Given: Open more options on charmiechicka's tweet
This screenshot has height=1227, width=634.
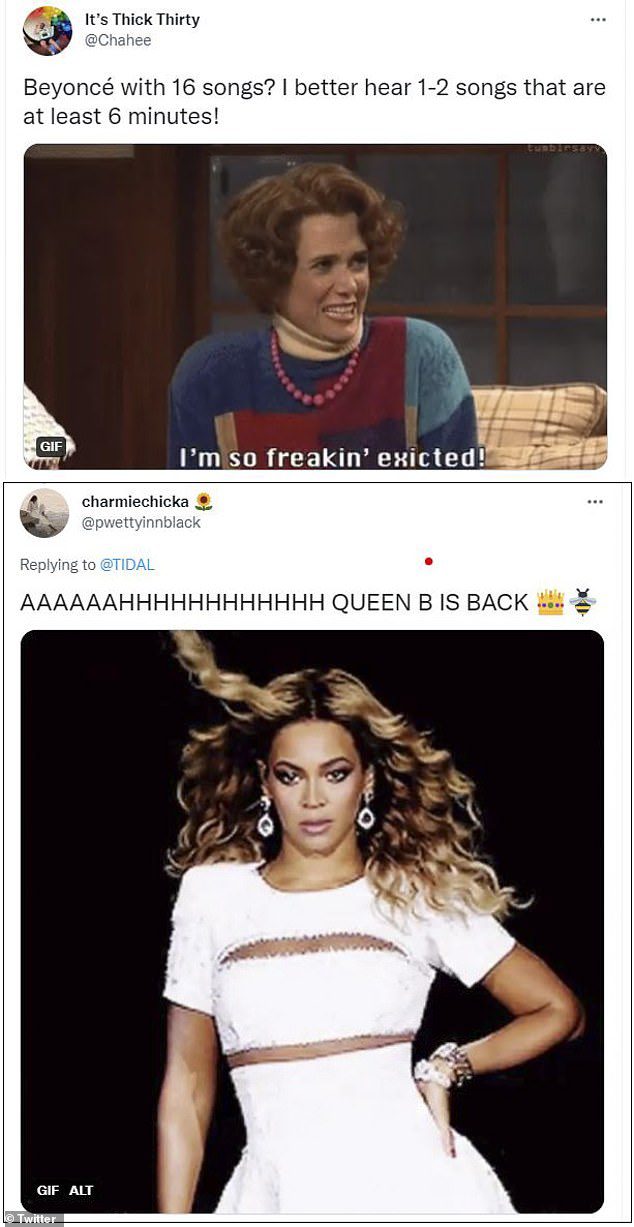Looking at the screenshot, I should pos(595,502).
